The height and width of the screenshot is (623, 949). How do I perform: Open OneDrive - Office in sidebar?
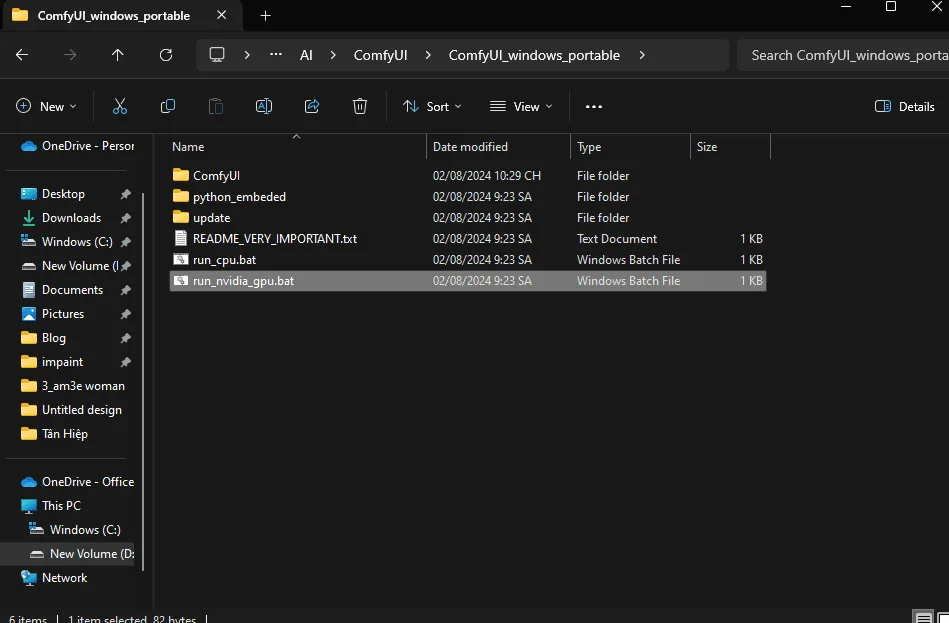click(x=77, y=482)
